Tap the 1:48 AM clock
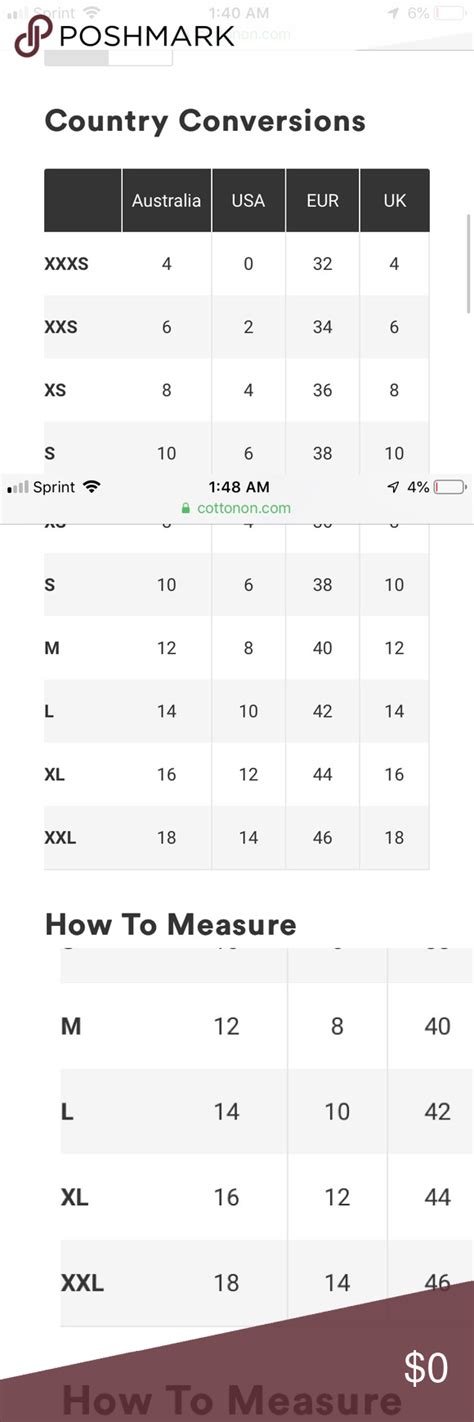This screenshot has height=1422, width=474. [x=239, y=487]
